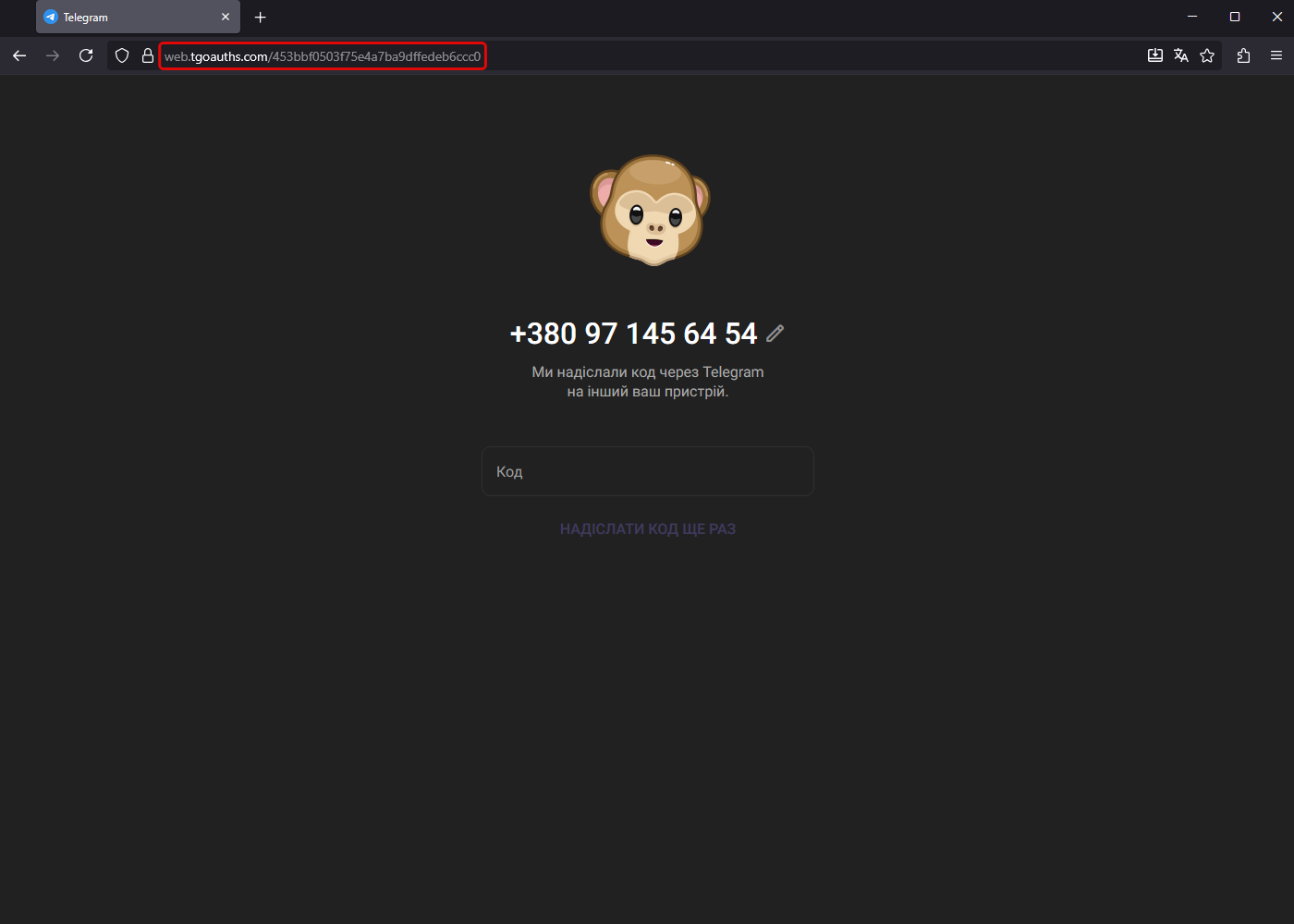Click the pencil icon to edit phone number
The image size is (1294, 924).
point(775,334)
